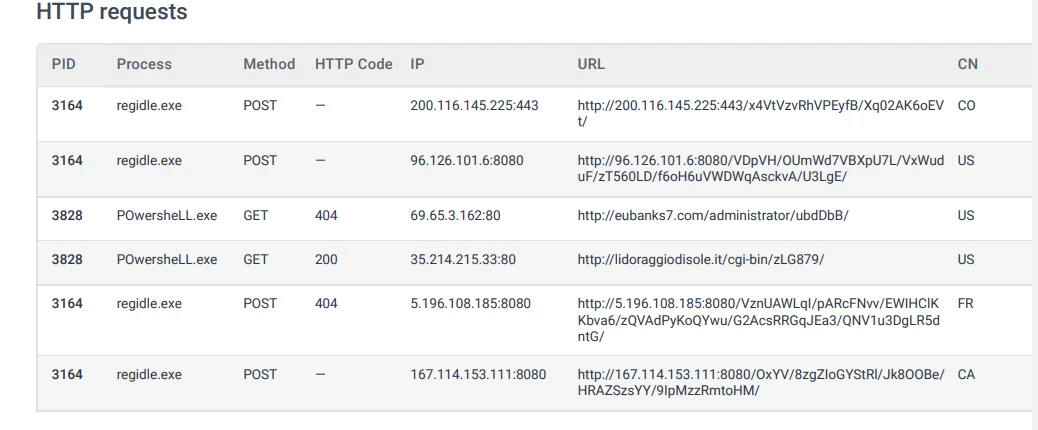The height and width of the screenshot is (430, 1038).
Task: Click the Method column header
Action: 269,64
